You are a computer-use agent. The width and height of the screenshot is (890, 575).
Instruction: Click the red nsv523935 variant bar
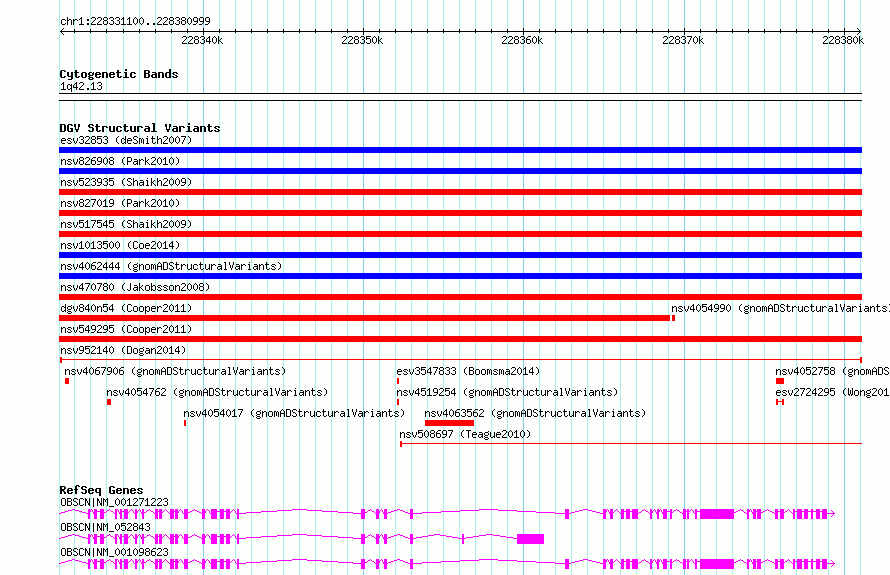pos(460,192)
